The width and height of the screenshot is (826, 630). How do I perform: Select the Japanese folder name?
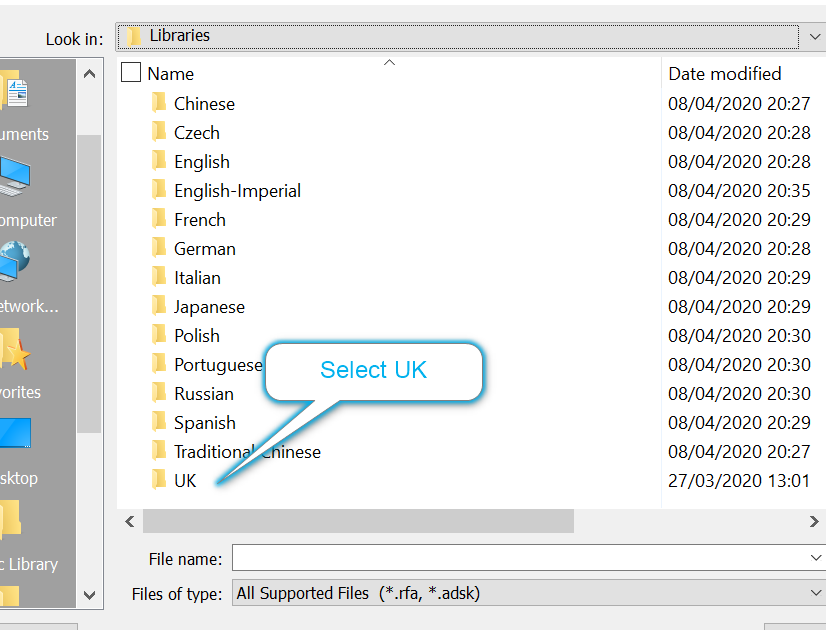point(209,307)
